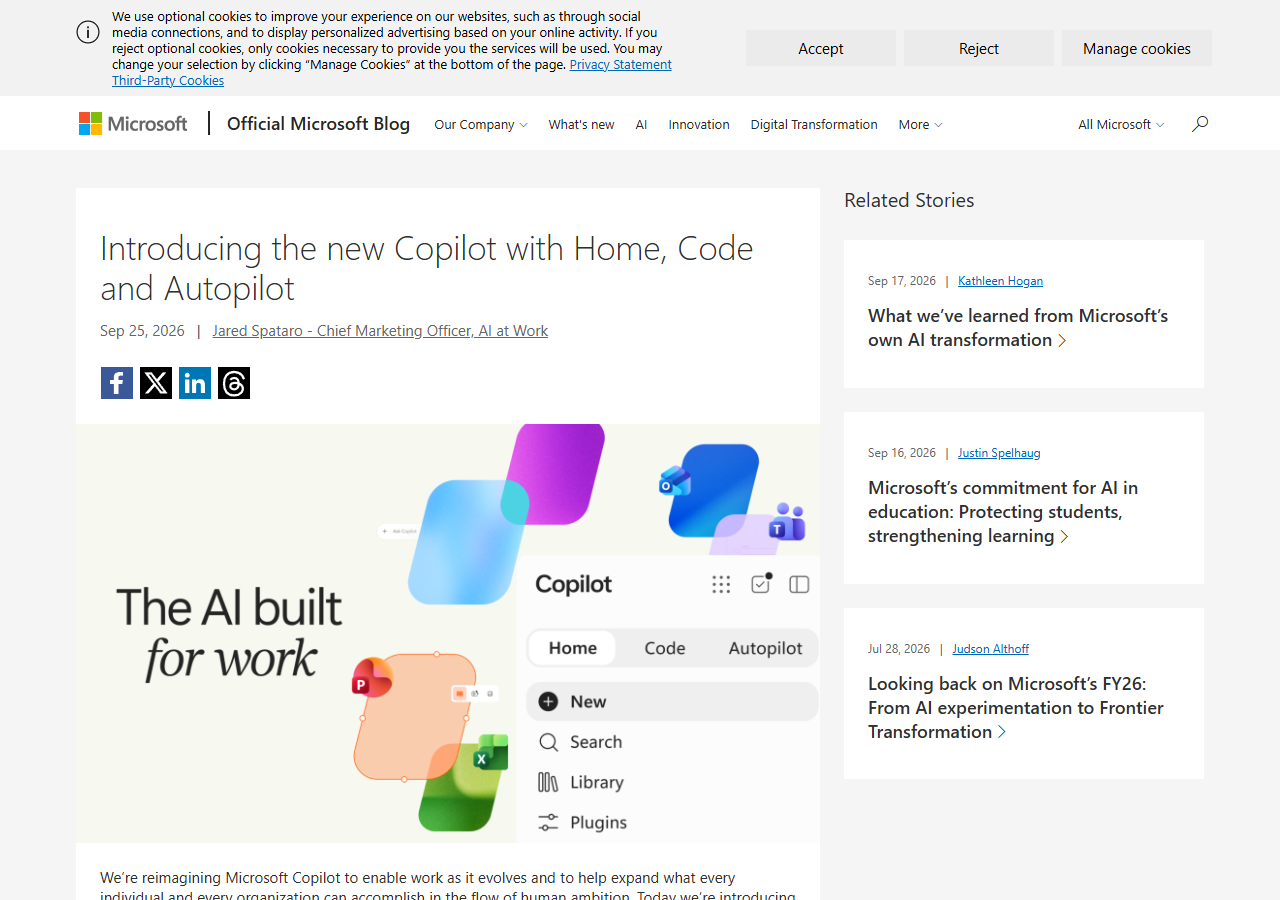
Task: Click the Sep 17, 2026 story date
Action: (x=902, y=281)
